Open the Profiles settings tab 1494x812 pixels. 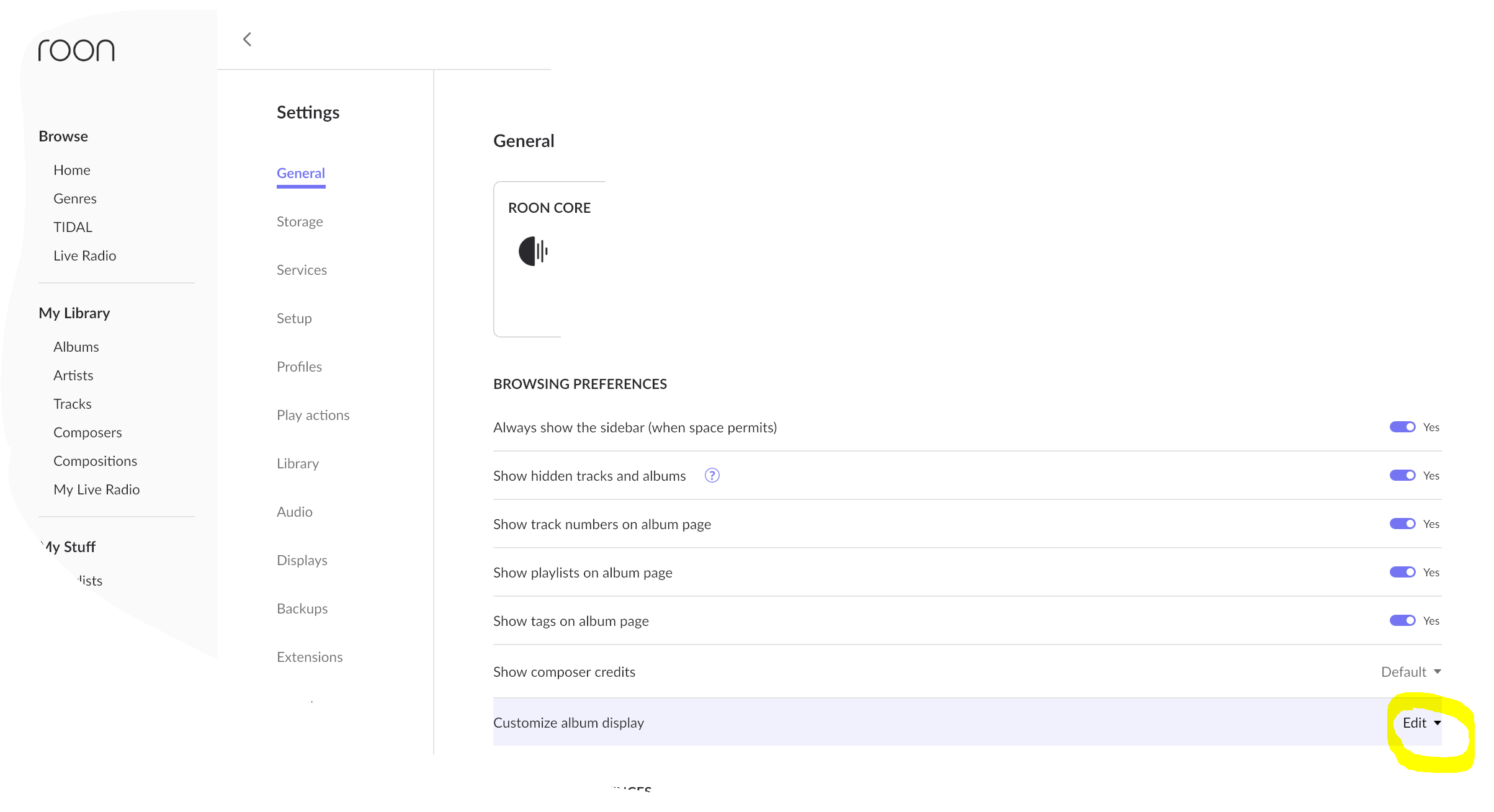(299, 367)
